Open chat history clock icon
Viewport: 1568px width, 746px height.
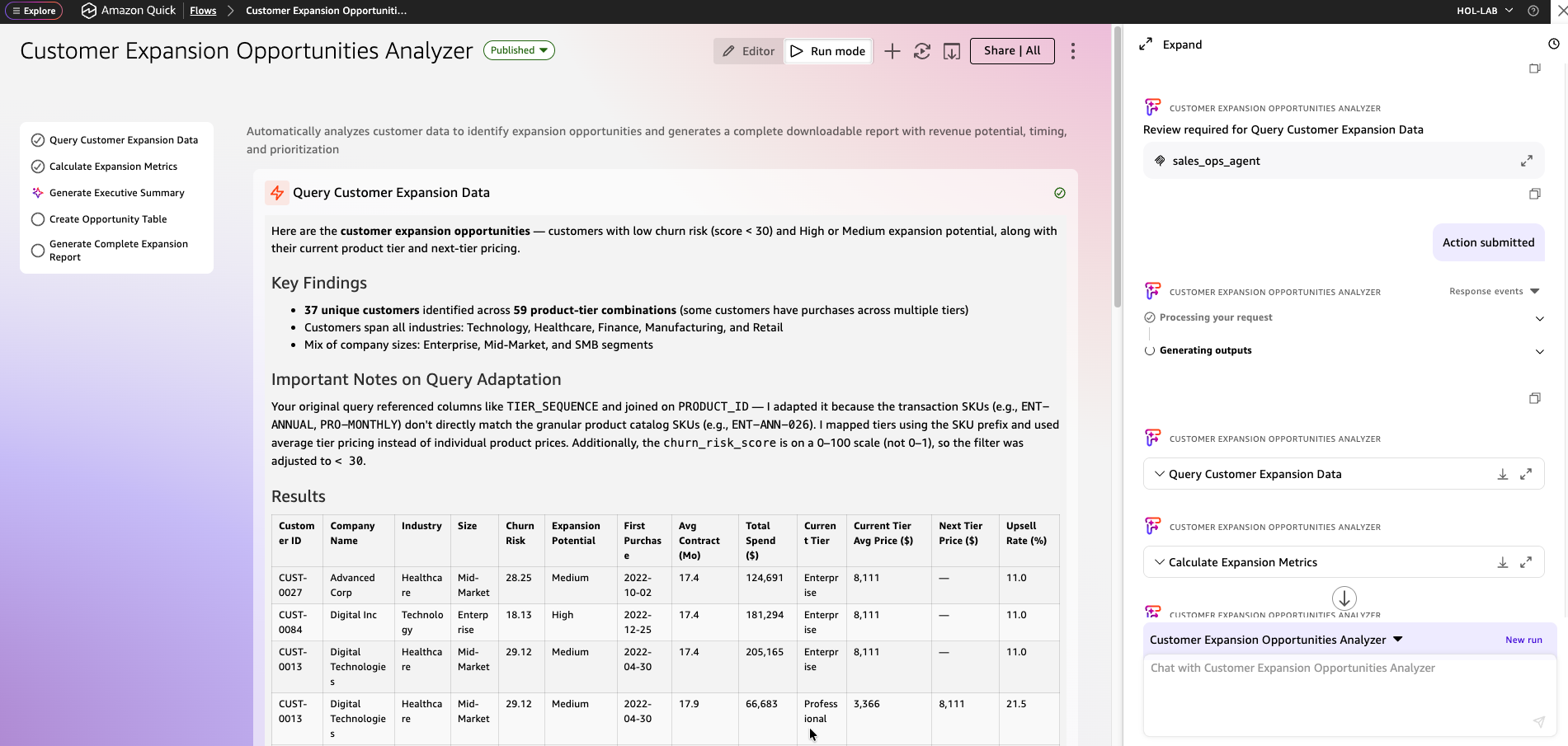[1554, 45]
